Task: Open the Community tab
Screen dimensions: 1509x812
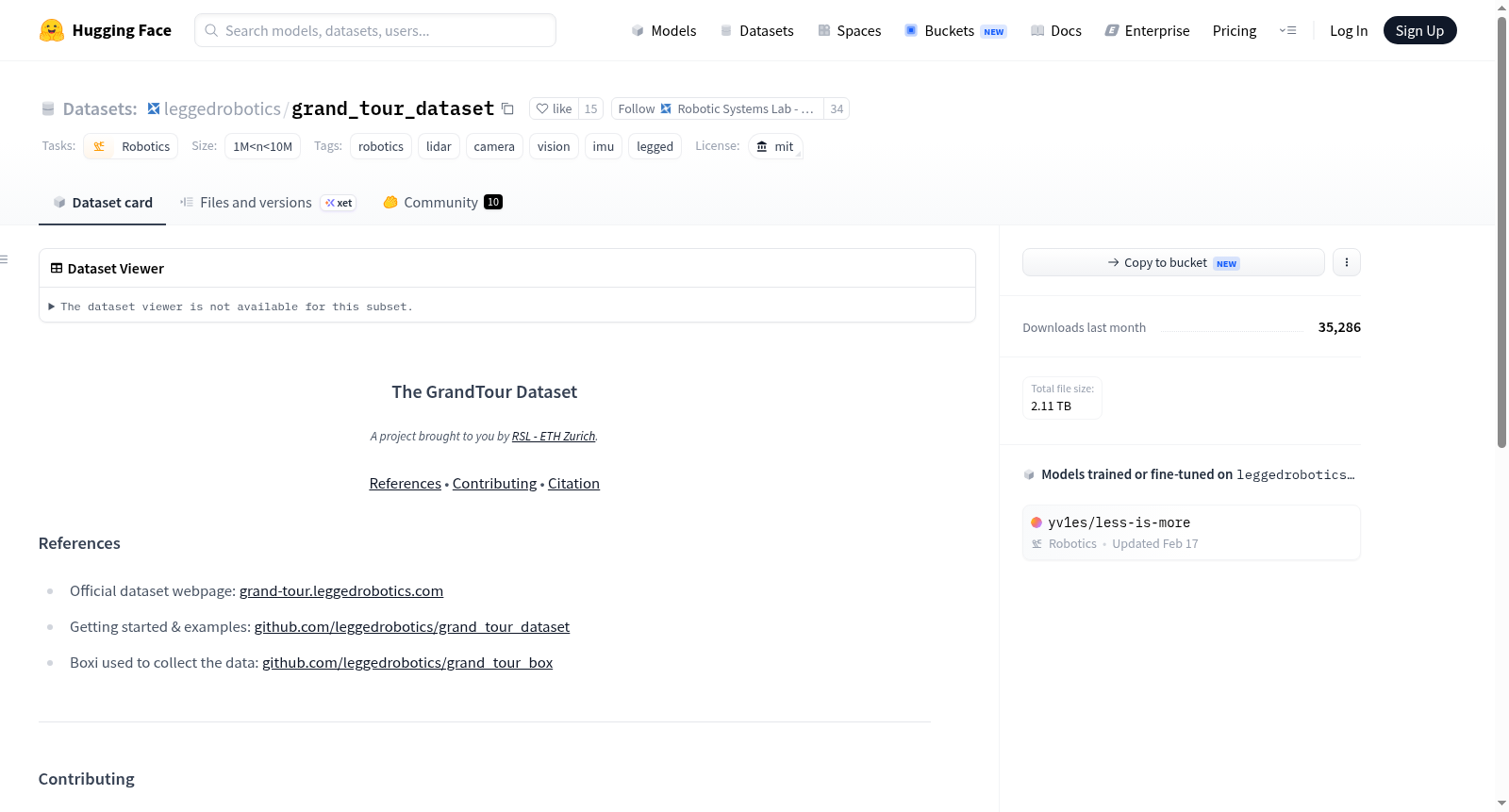Action: [x=442, y=202]
